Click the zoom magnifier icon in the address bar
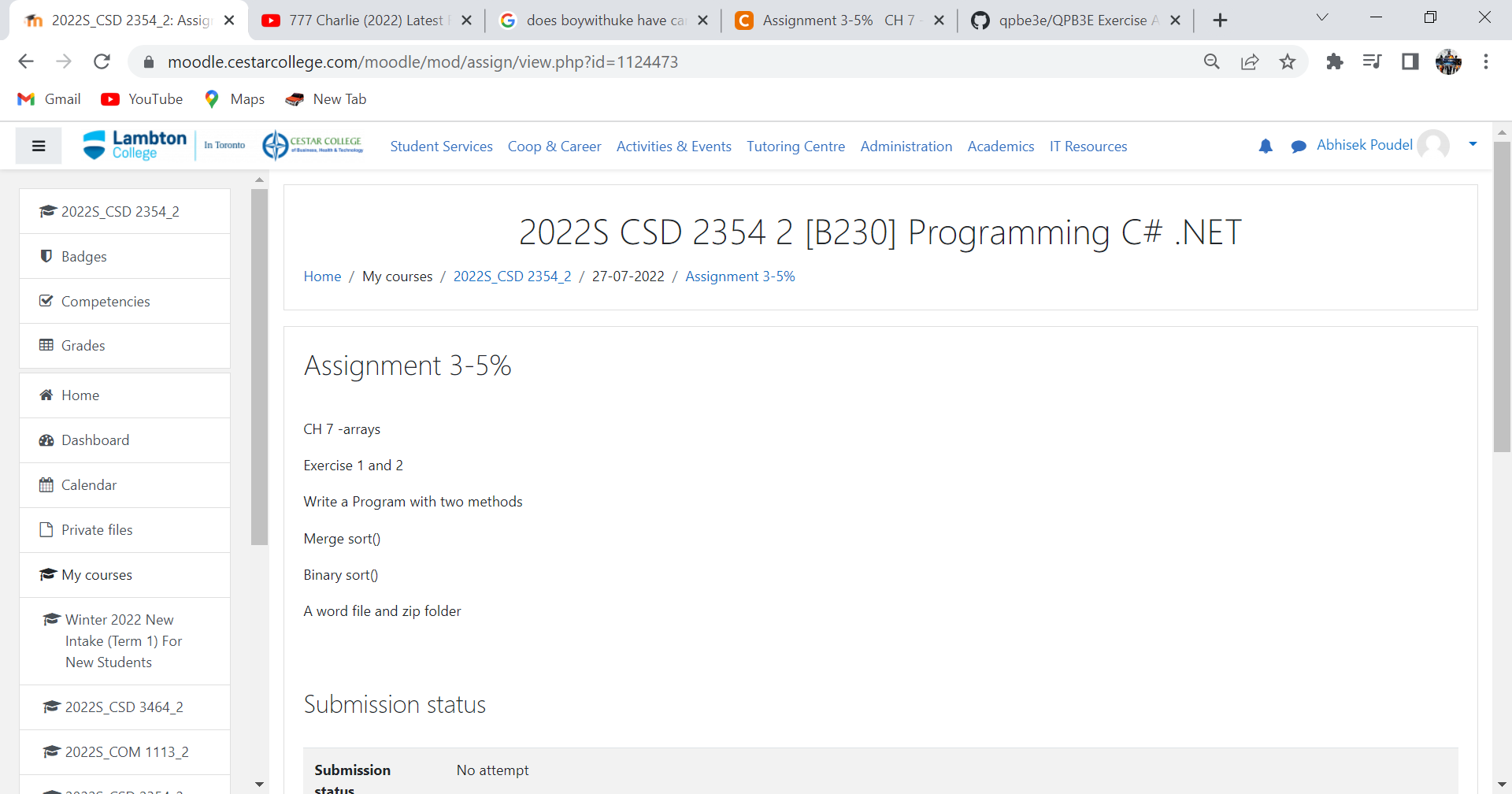 pos(1213,61)
